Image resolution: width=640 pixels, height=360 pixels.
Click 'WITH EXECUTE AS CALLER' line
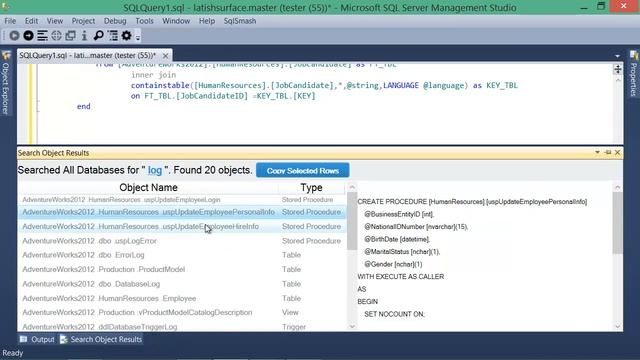(x=400, y=277)
